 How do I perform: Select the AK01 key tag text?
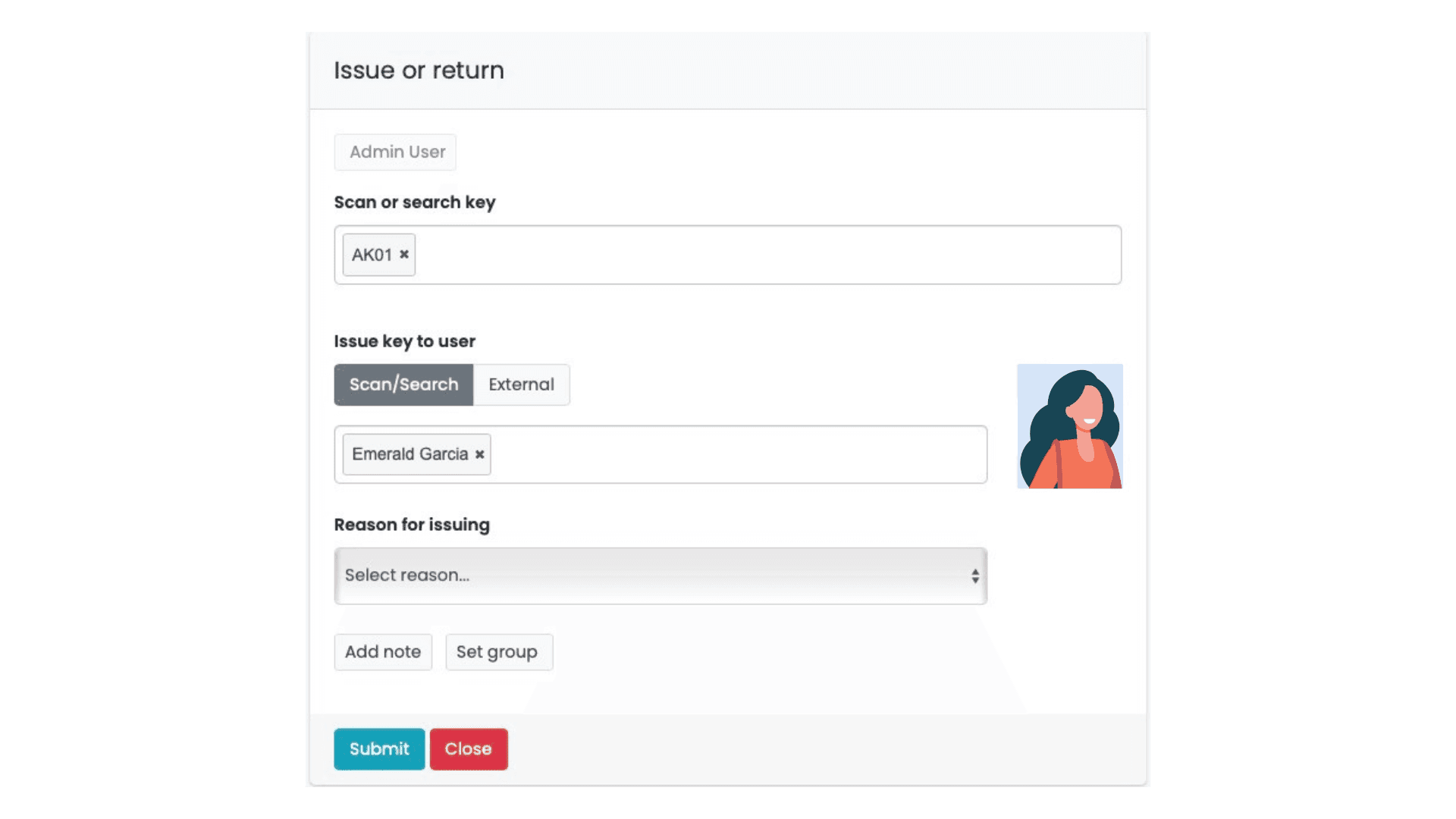coord(372,255)
